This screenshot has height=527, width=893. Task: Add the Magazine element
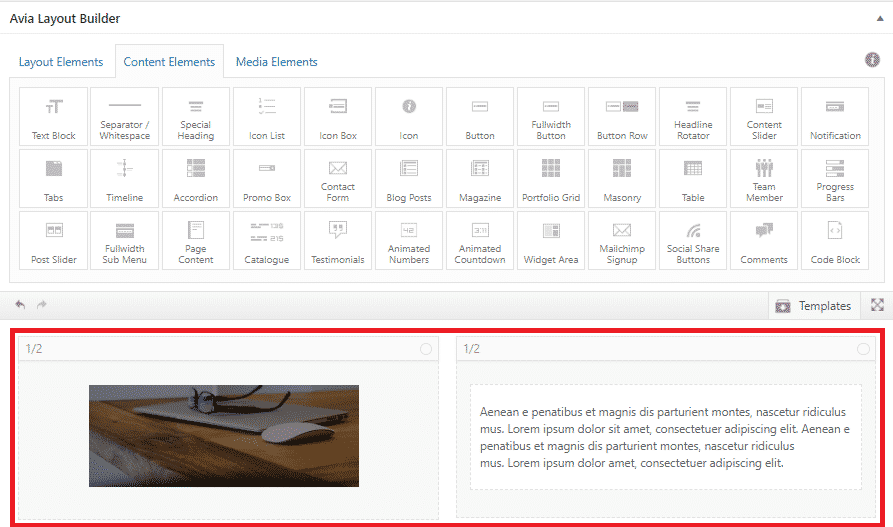point(480,178)
